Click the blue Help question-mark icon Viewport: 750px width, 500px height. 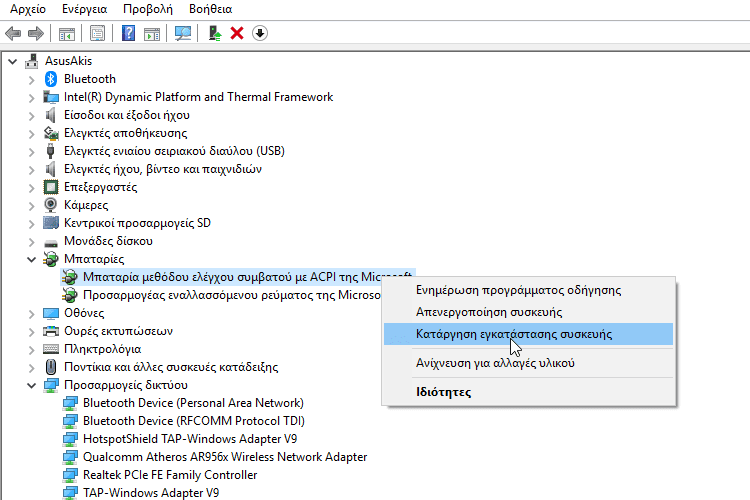pyautogui.click(x=128, y=33)
